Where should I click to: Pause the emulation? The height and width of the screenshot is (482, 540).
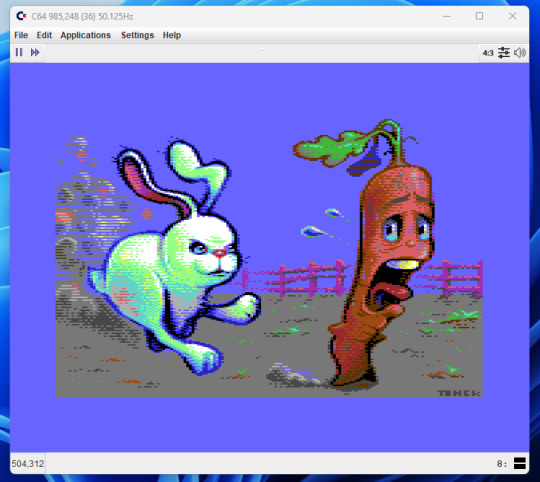[x=19, y=52]
